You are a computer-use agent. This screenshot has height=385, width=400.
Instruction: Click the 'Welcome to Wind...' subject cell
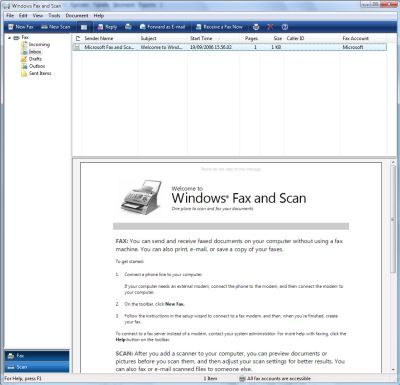click(161, 47)
